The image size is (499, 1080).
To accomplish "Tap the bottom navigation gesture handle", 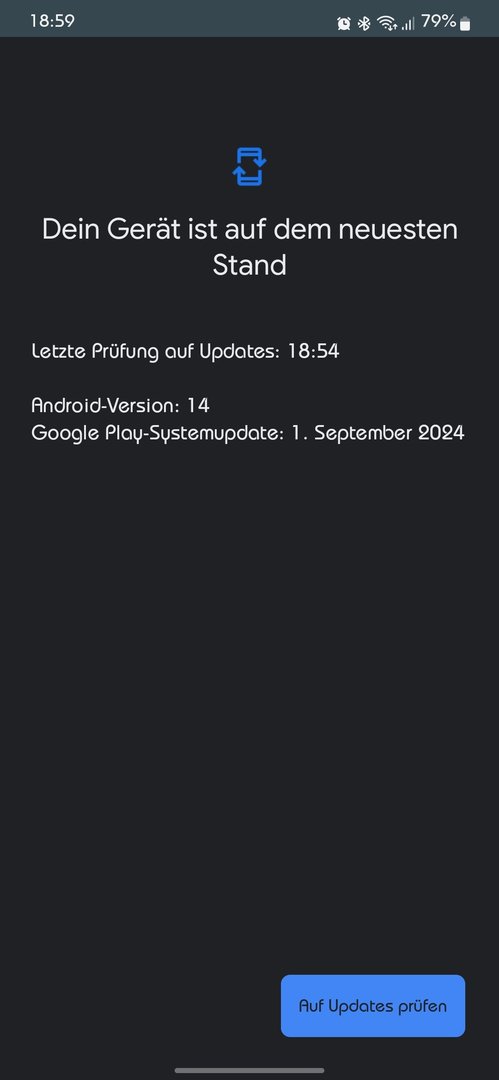I will [x=250, y=1070].
